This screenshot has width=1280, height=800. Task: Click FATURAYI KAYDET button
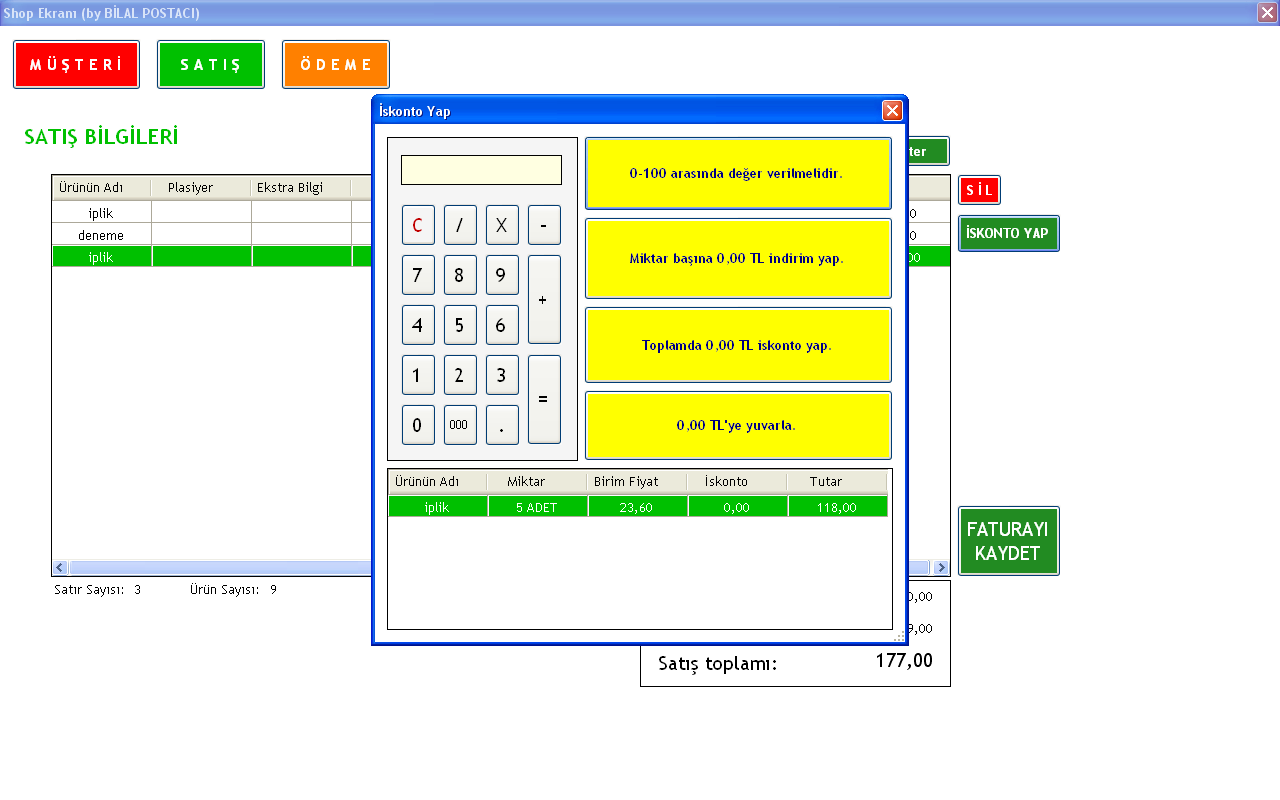(1008, 541)
